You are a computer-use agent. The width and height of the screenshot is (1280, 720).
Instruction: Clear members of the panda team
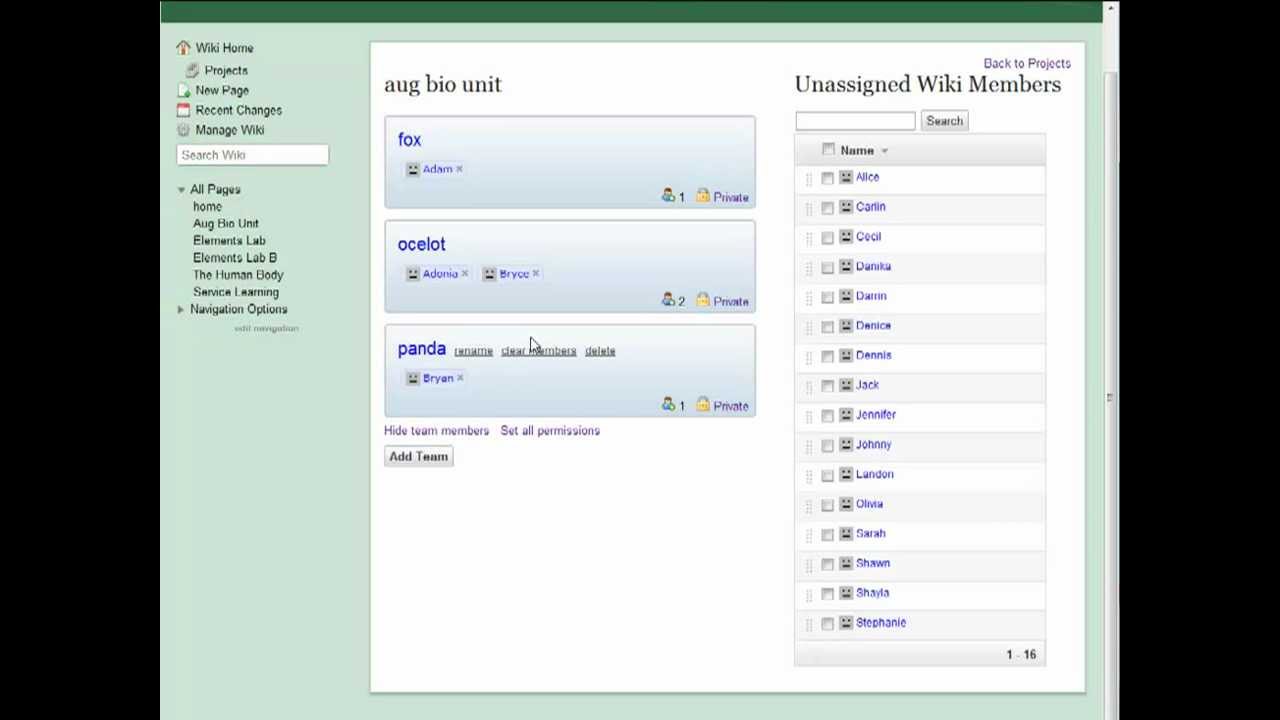click(x=538, y=351)
